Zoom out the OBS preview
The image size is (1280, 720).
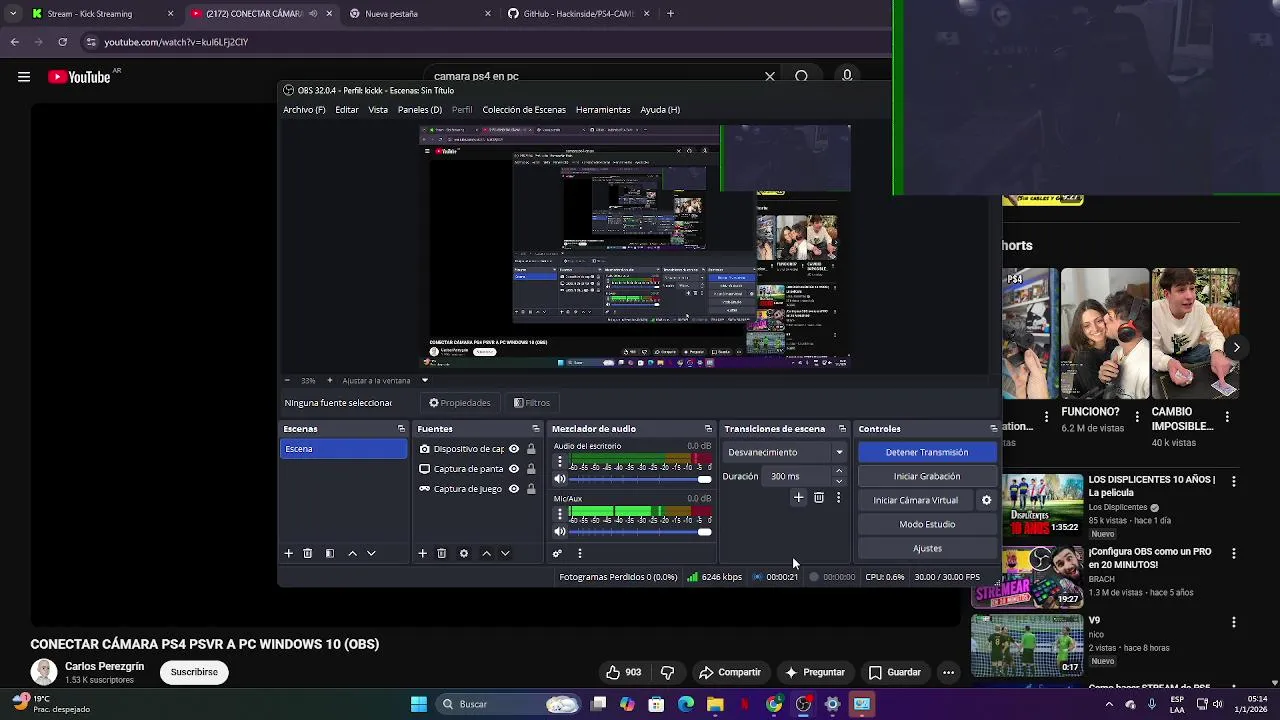tap(288, 380)
